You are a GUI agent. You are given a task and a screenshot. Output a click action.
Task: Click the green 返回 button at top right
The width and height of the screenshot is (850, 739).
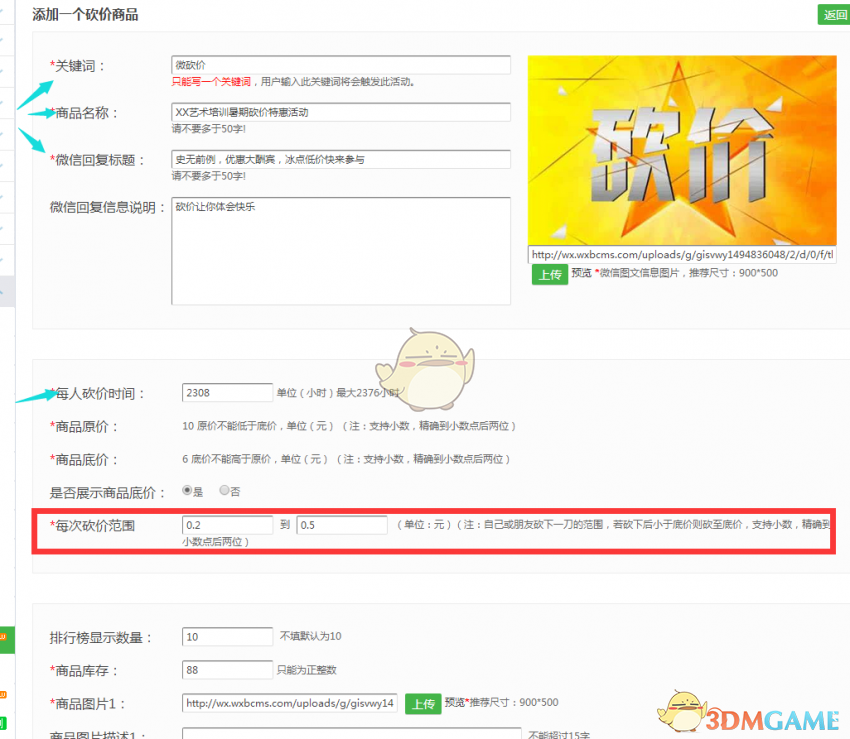tap(833, 15)
